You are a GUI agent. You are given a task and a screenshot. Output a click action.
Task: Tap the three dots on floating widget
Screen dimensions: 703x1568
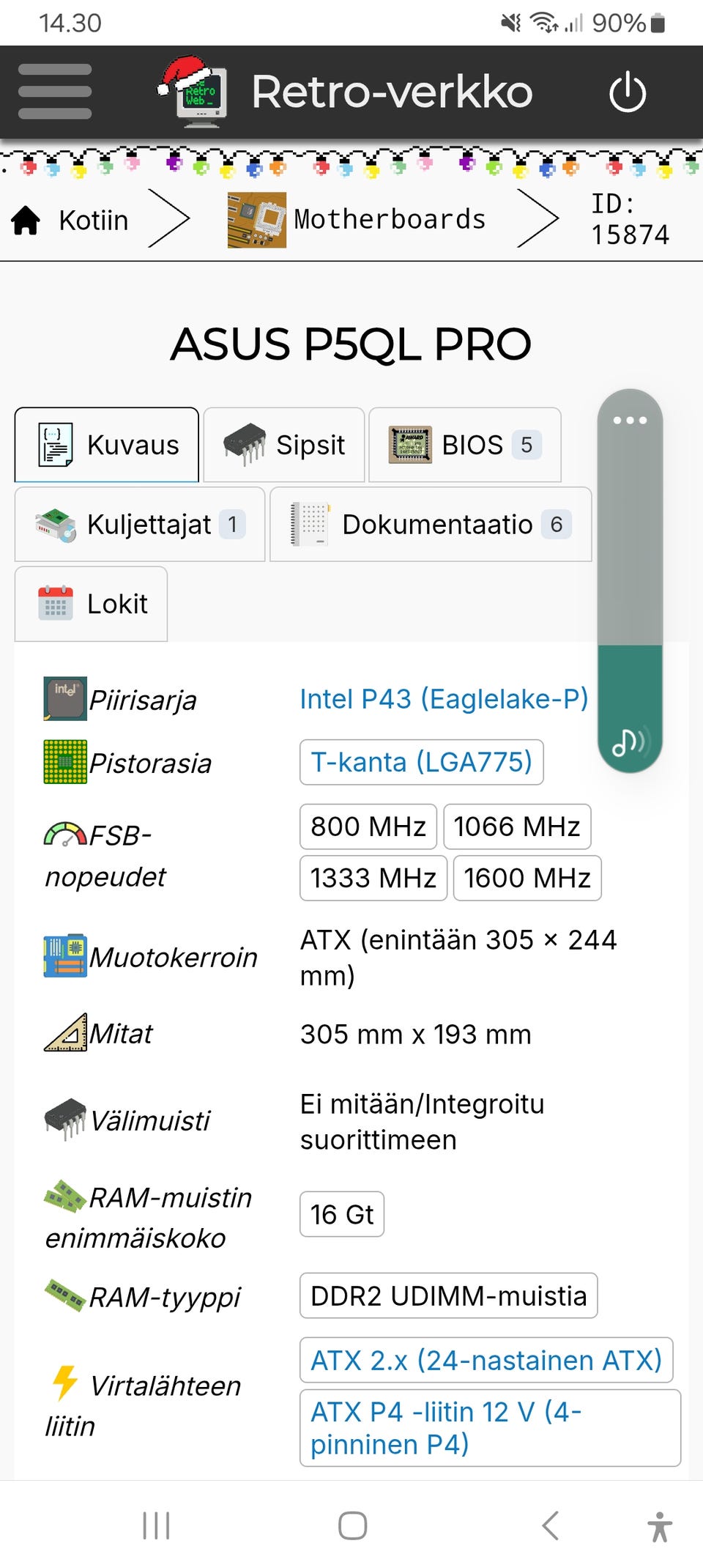click(630, 420)
